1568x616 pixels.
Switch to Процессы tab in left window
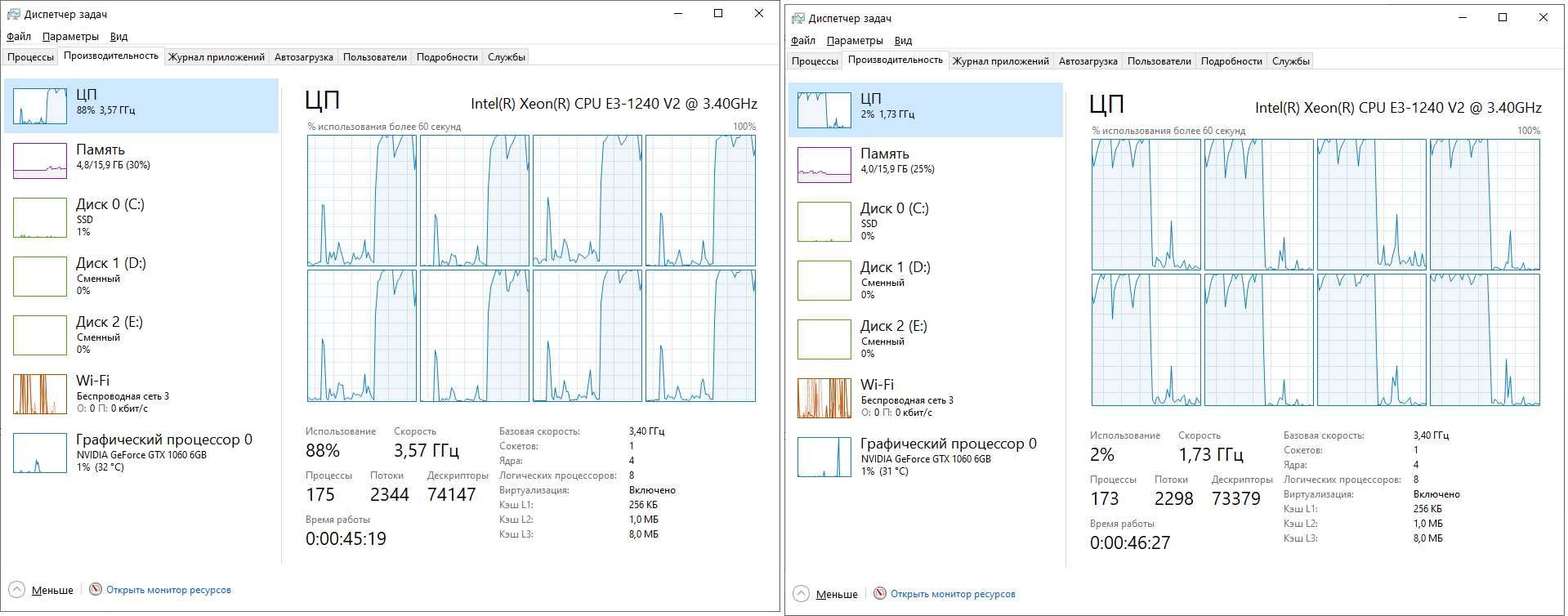point(31,57)
